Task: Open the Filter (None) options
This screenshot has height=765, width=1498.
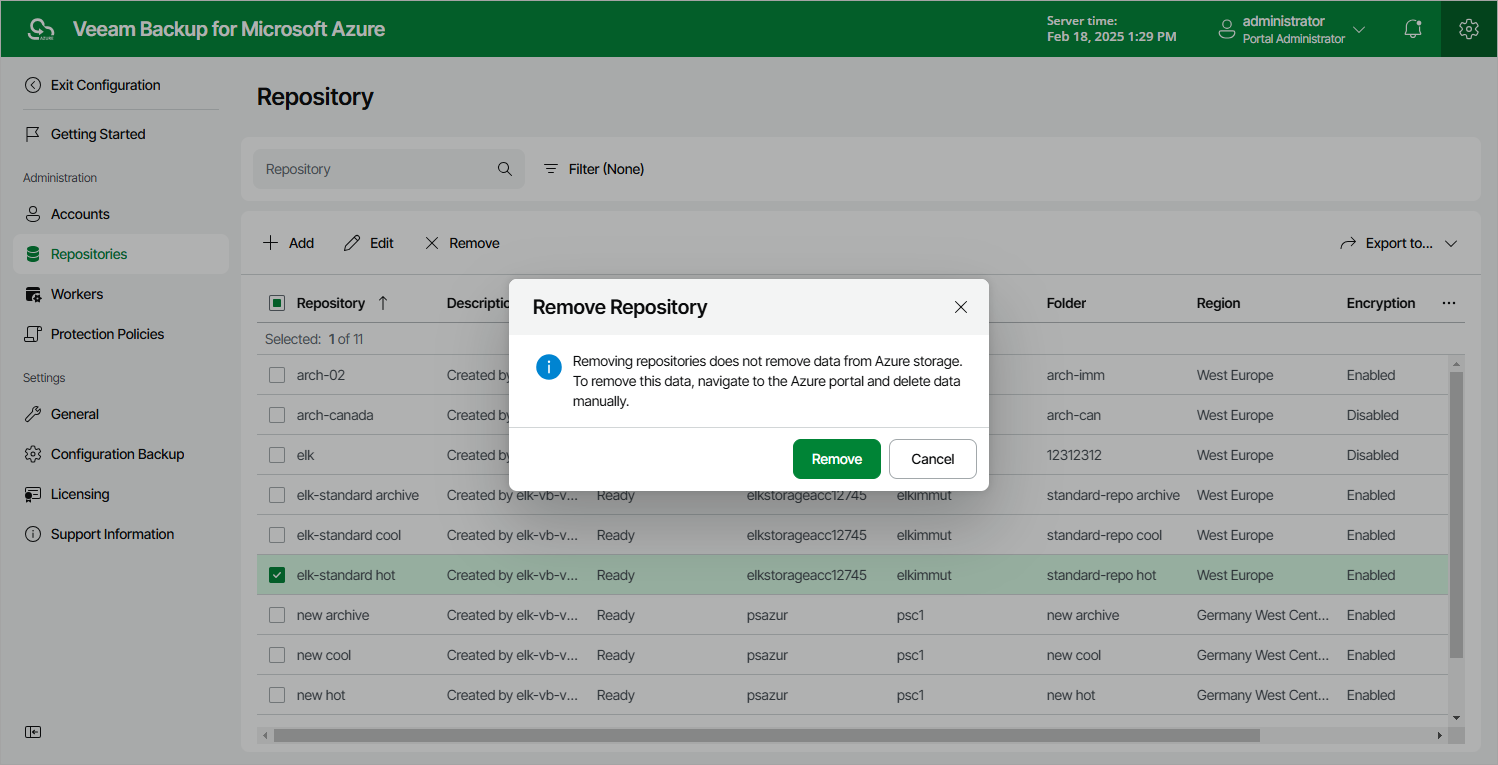Action: [x=594, y=169]
